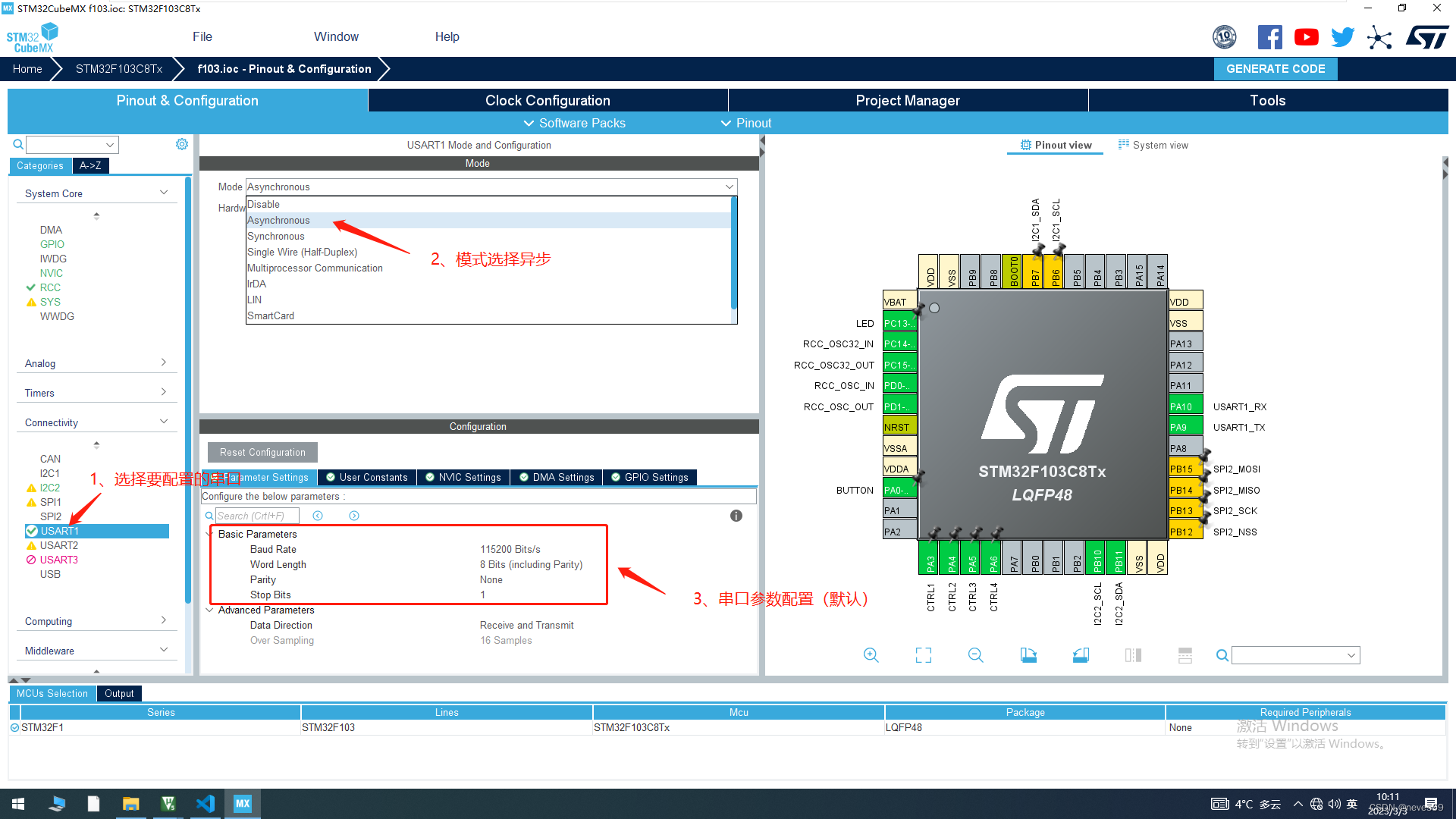Collapse the Advanced Parameters section
1456x819 pixels.
[209, 610]
